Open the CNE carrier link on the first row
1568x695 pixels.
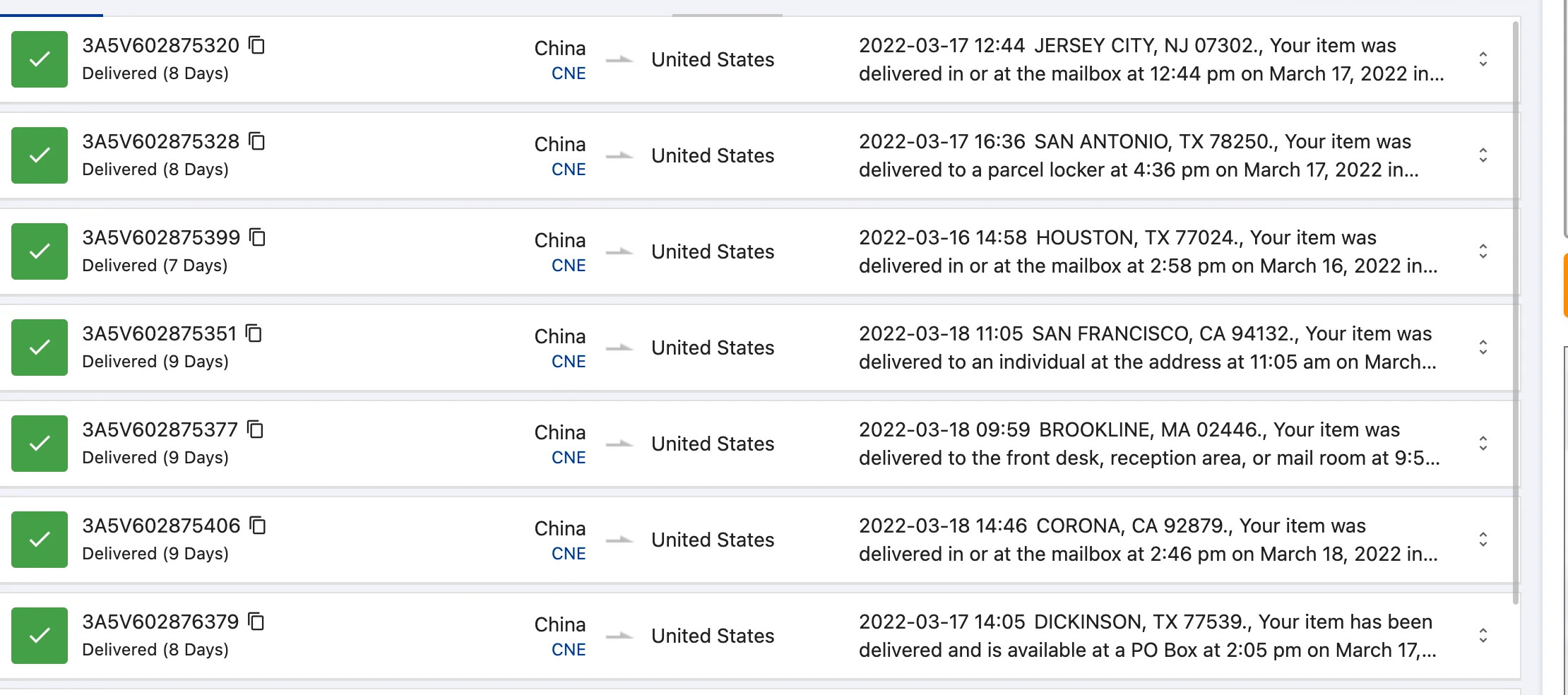[569, 73]
